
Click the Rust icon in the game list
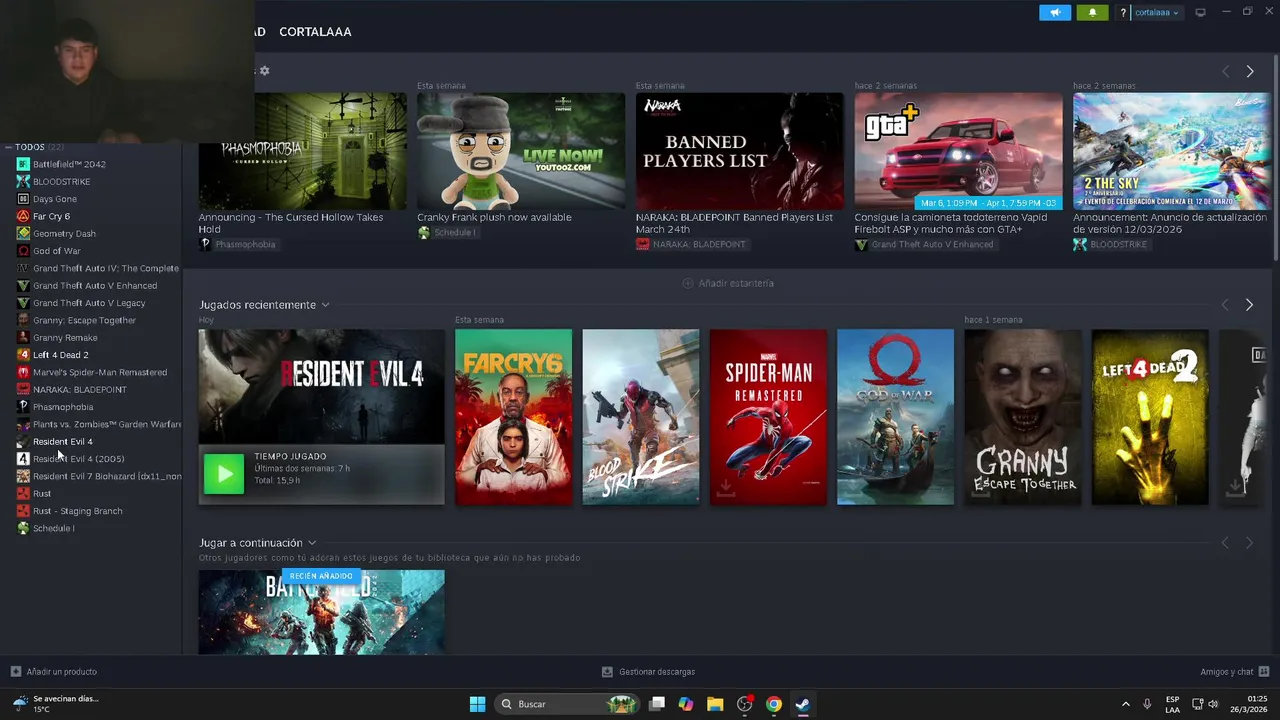point(23,493)
